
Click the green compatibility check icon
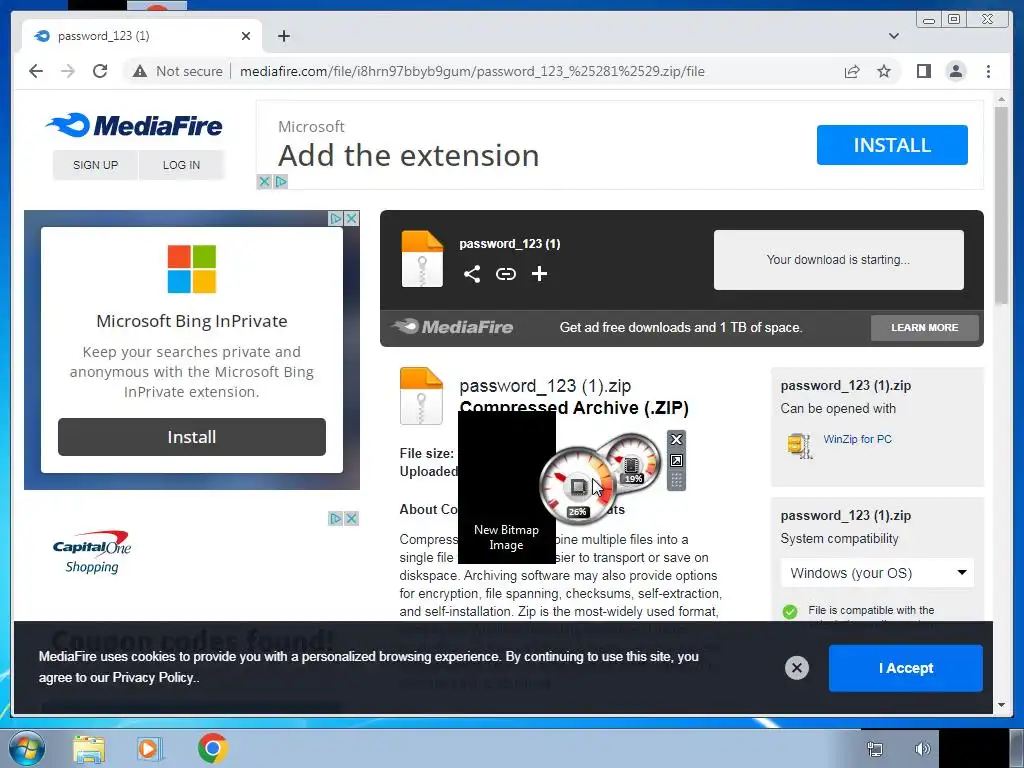790,612
